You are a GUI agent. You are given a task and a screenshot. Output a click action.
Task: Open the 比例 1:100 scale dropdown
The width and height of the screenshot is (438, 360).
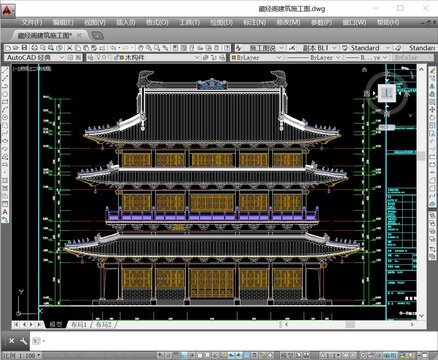tap(39, 355)
